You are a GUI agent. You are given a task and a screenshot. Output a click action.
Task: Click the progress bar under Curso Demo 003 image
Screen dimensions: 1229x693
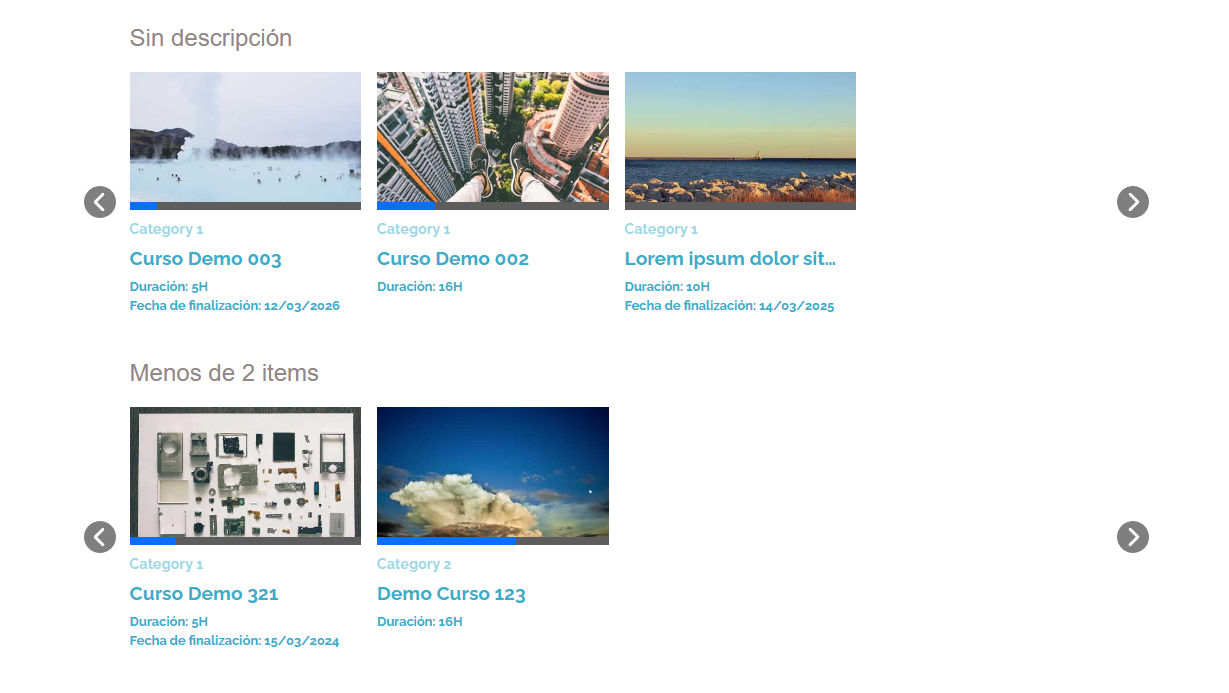[245, 206]
